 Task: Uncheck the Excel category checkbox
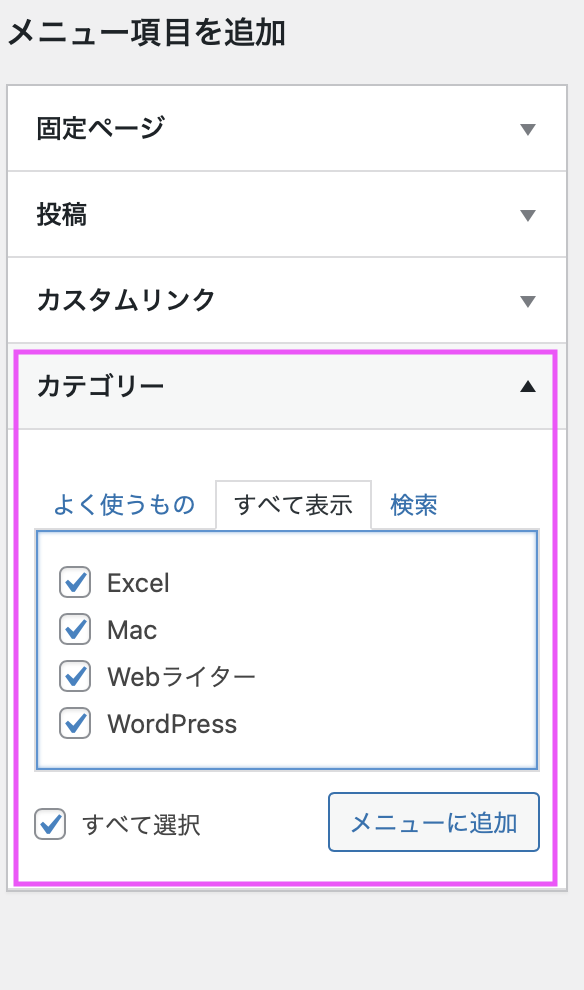coord(75,582)
